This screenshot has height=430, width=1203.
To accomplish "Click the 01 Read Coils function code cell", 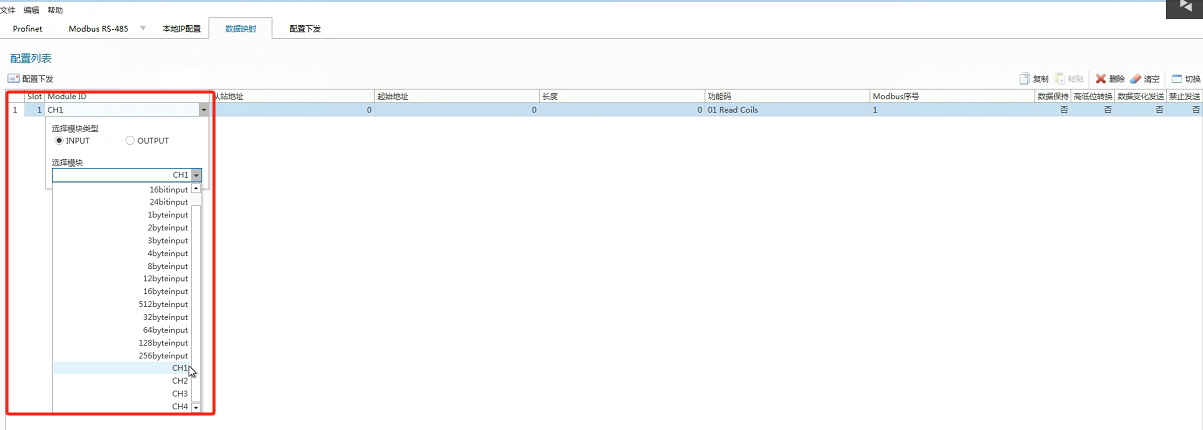I will click(787, 110).
